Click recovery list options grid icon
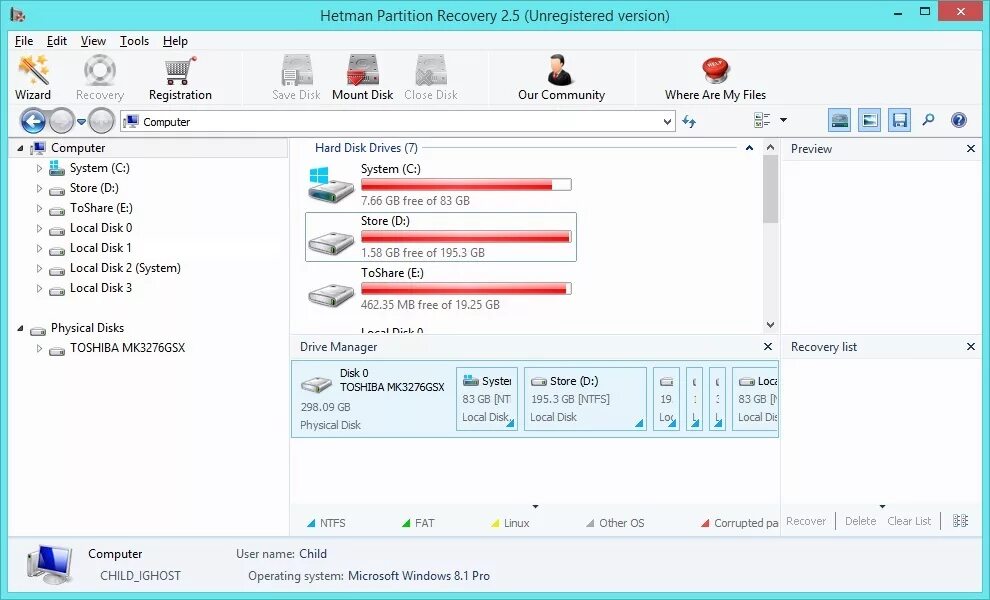Screen dimensions: 990x600 pos(960,521)
